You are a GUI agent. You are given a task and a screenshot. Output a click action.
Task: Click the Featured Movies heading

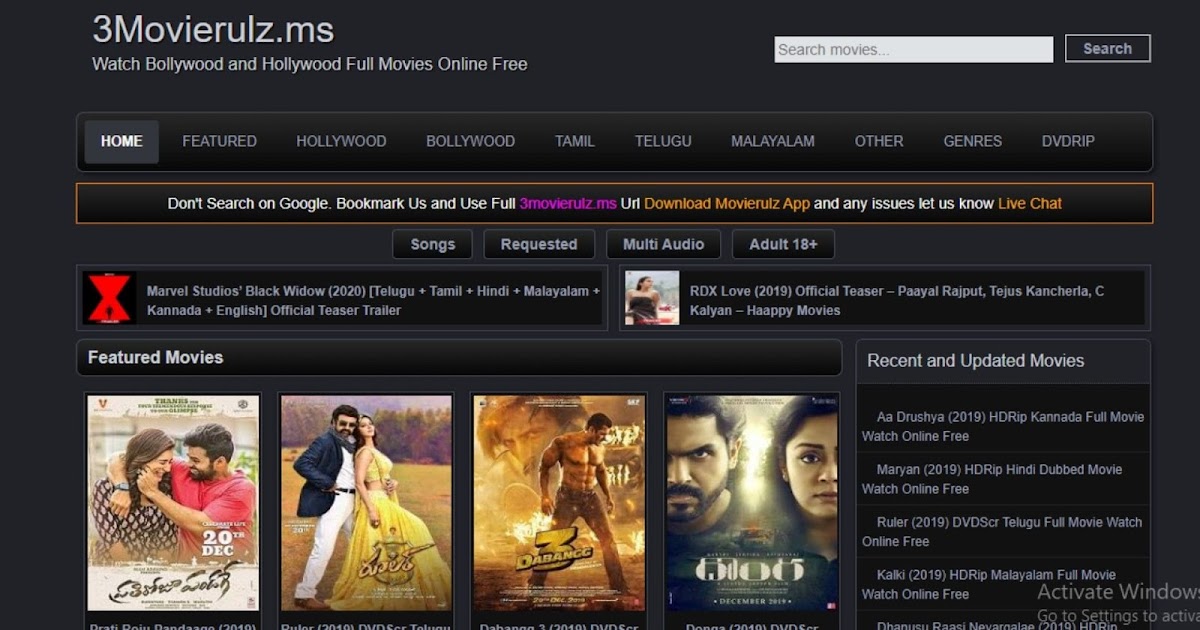point(155,357)
